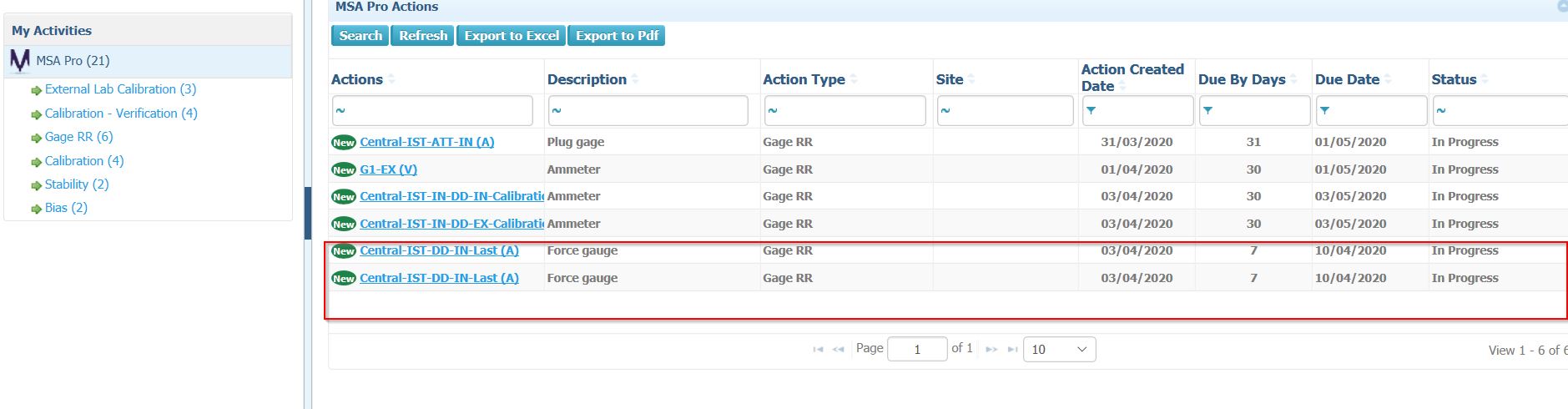Open the rows-per-page dropdown showing 10
This screenshot has width=1568, height=409.
tap(1060, 350)
